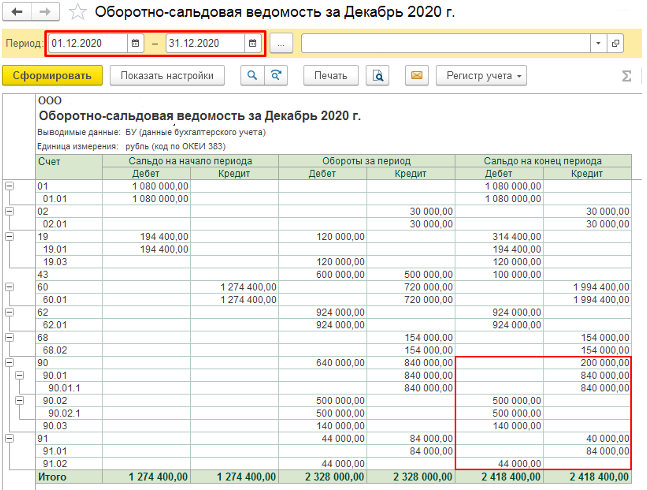Click account 90.03 debit turnover 140 000,00

[x=322, y=426]
